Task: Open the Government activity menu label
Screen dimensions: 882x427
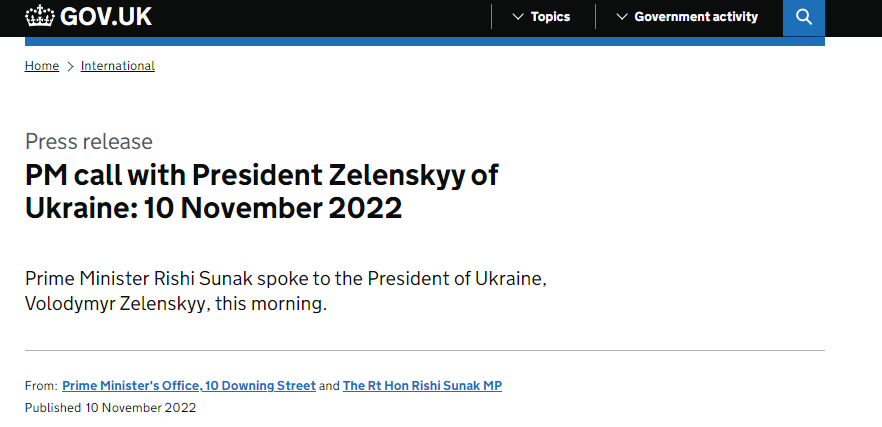Action: click(x=696, y=17)
